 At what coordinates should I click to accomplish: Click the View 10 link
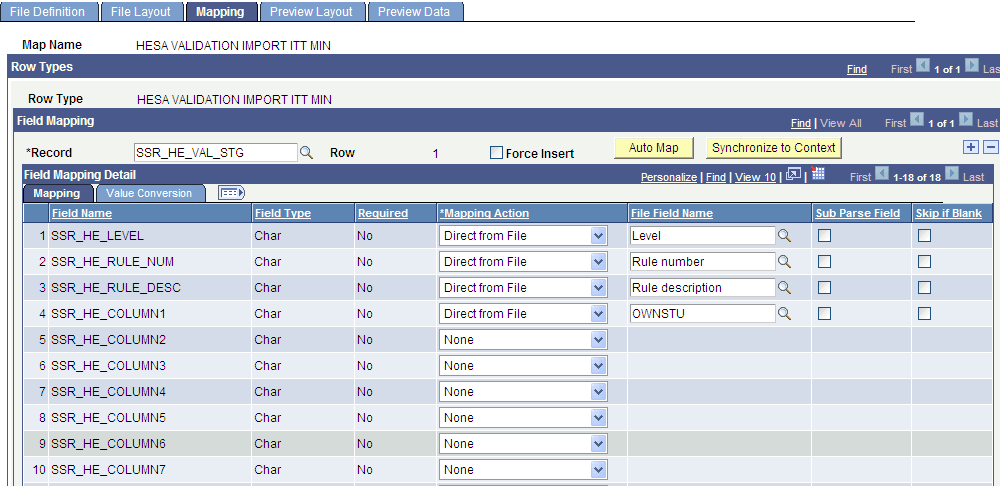coord(756,177)
